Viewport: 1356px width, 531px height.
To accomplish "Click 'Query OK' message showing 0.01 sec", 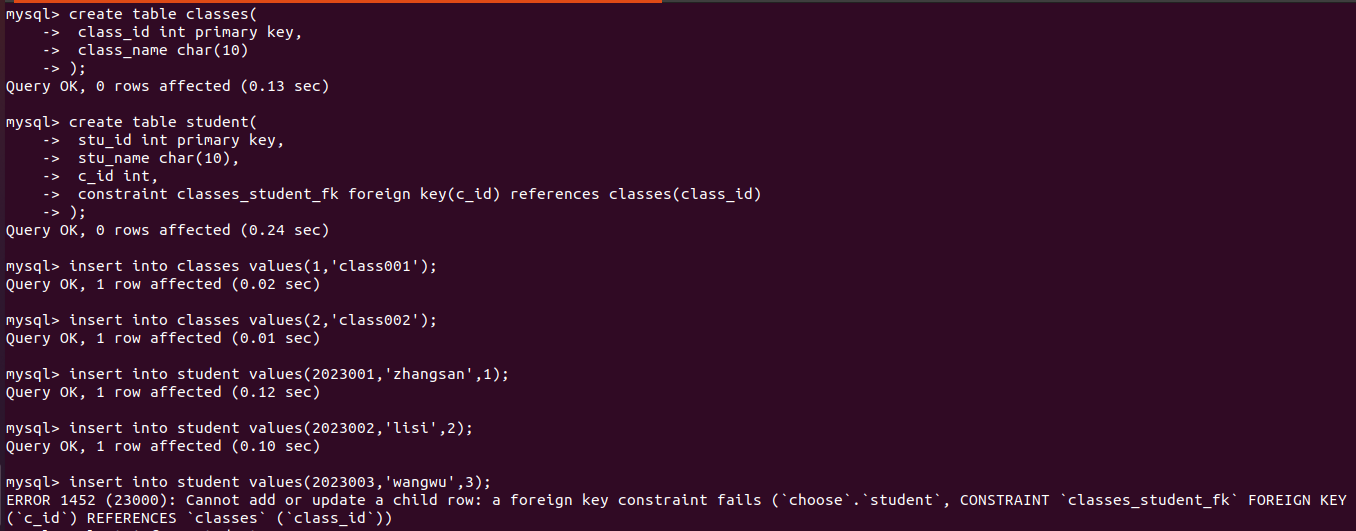I will [x=163, y=338].
